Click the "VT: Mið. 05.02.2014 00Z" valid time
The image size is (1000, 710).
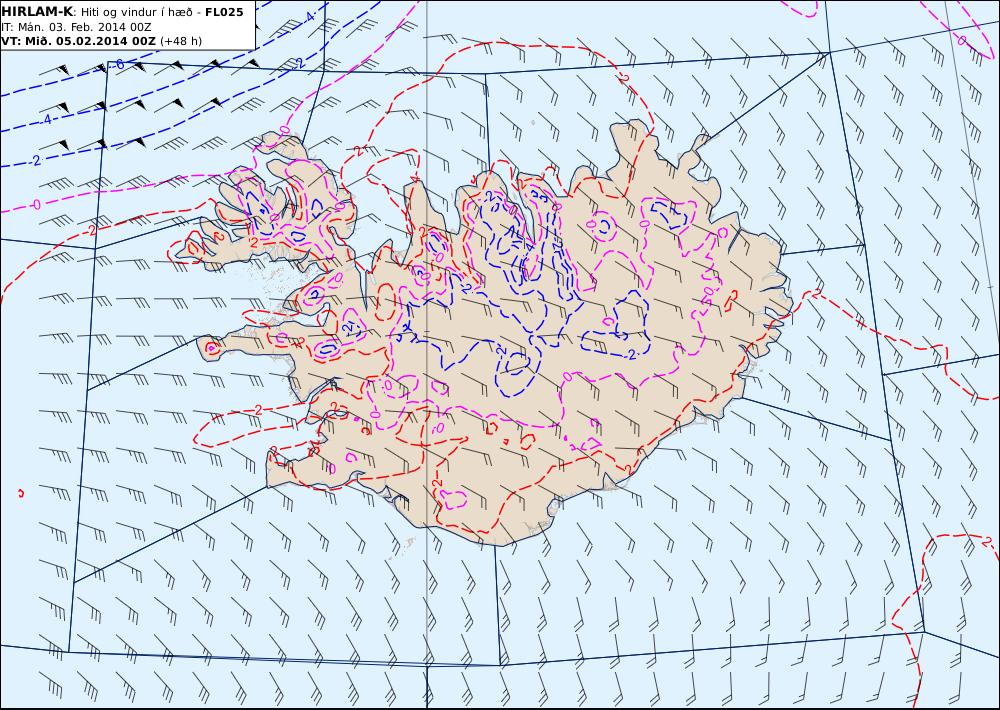[78, 41]
